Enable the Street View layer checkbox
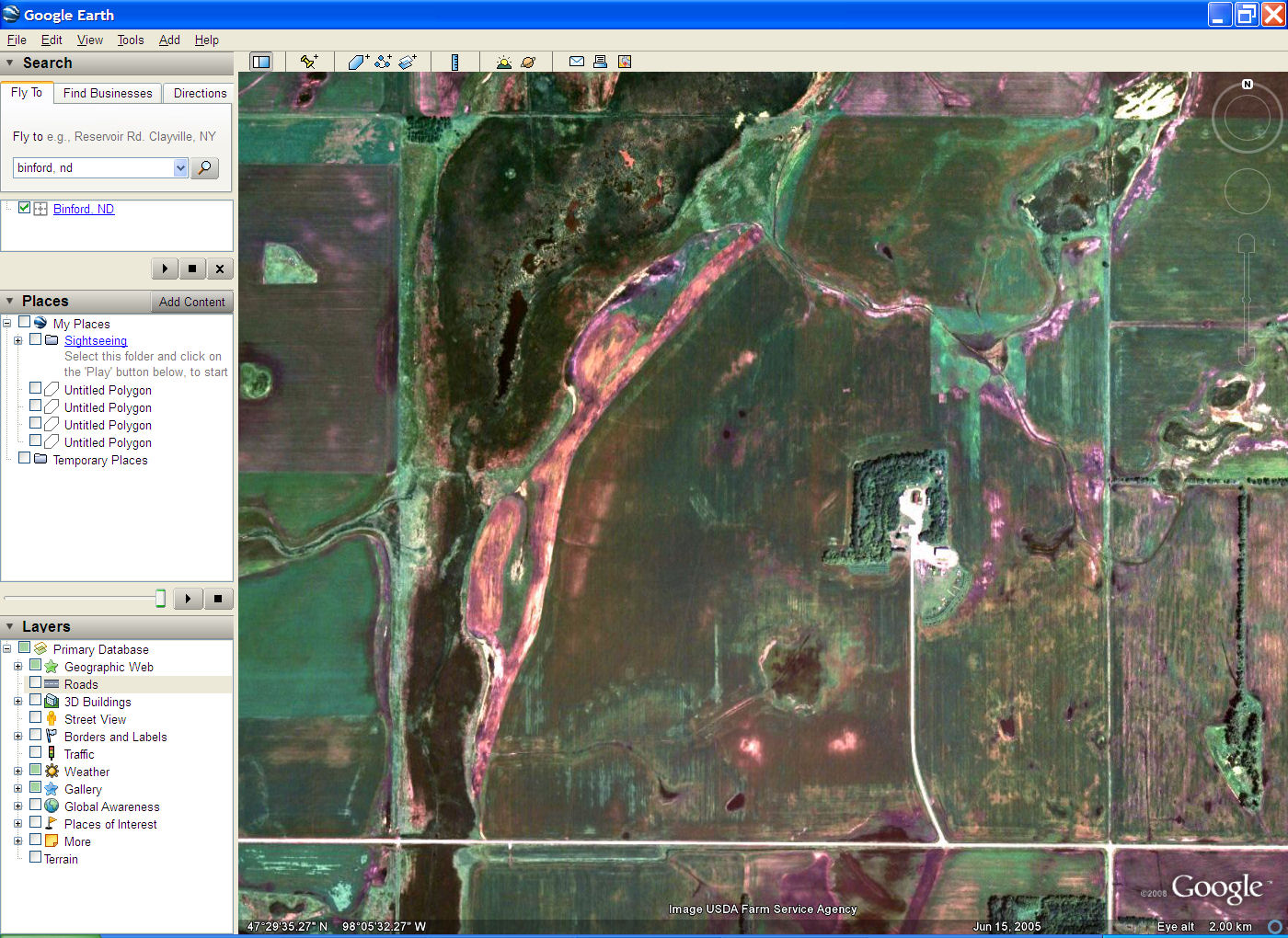1288x938 pixels. pos(35,718)
